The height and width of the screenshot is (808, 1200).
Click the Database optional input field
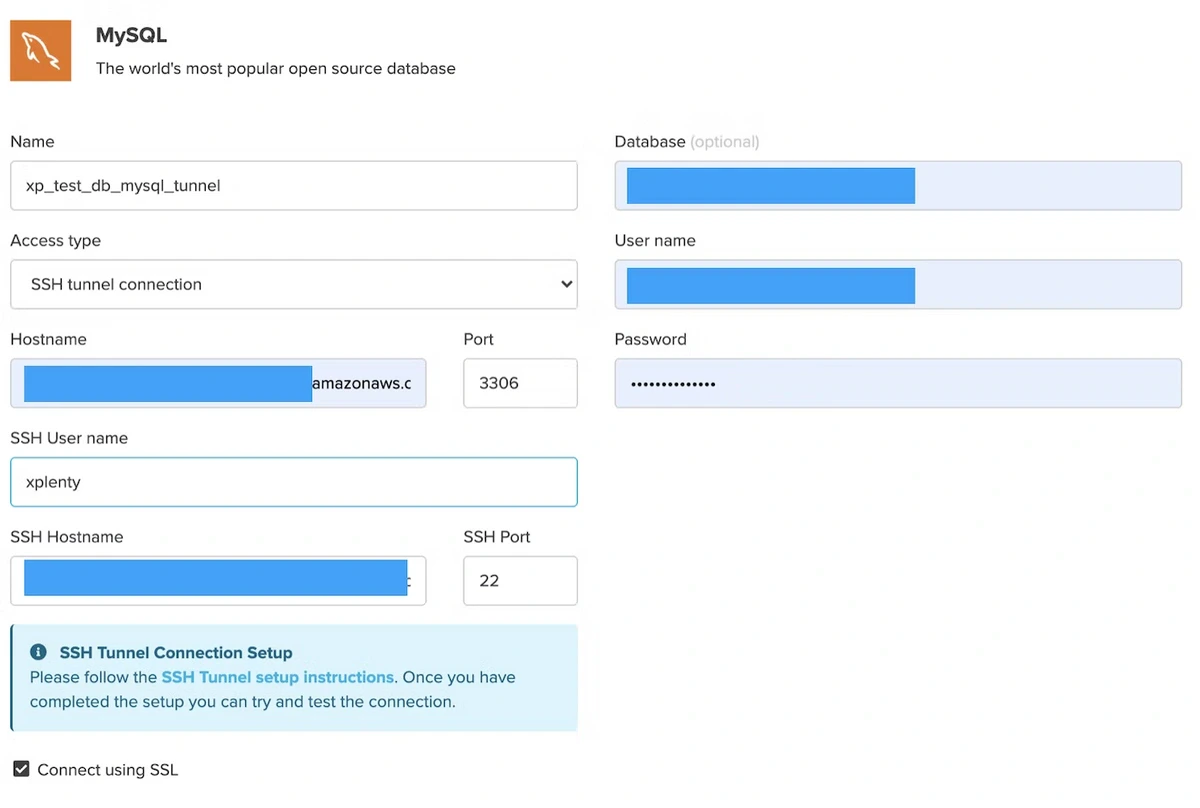pos(898,185)
